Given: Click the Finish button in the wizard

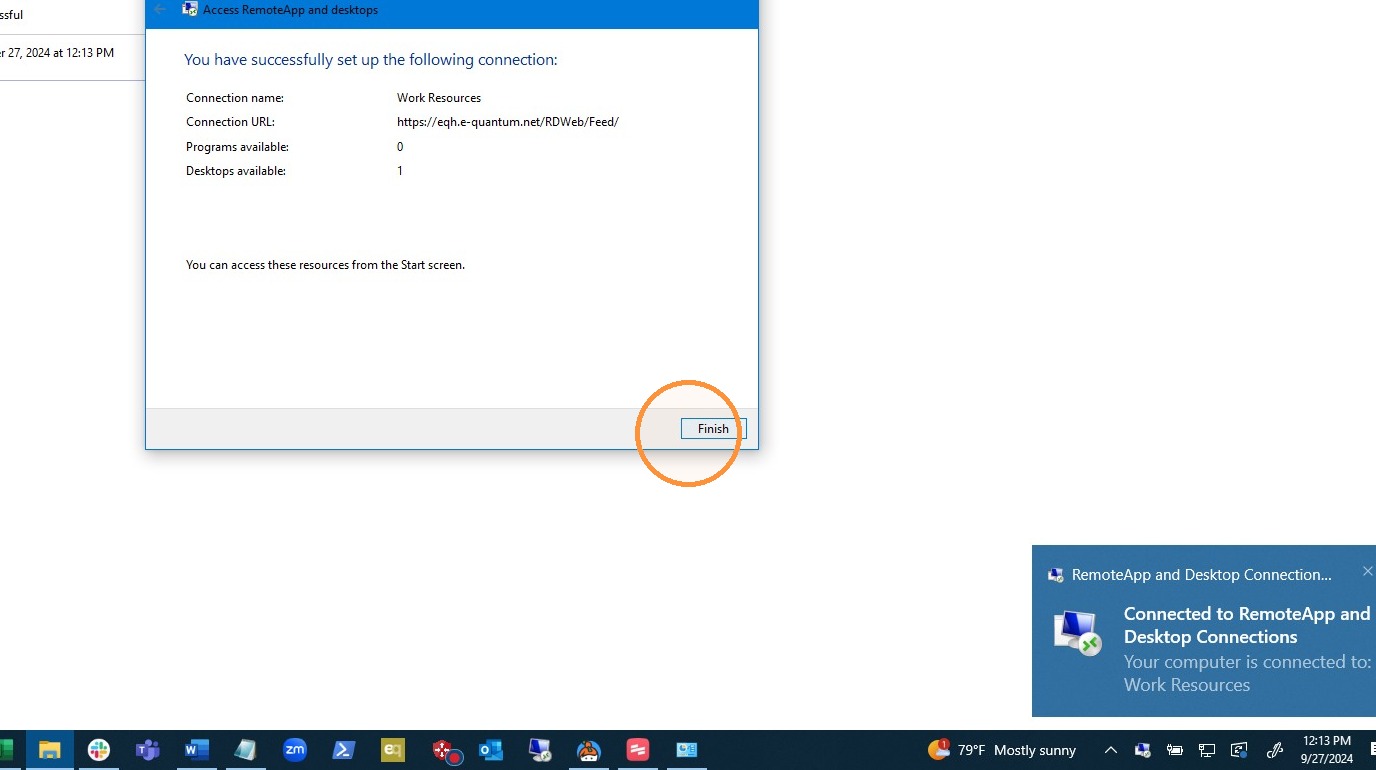Looking at the screenshot, I should [713, 428].
